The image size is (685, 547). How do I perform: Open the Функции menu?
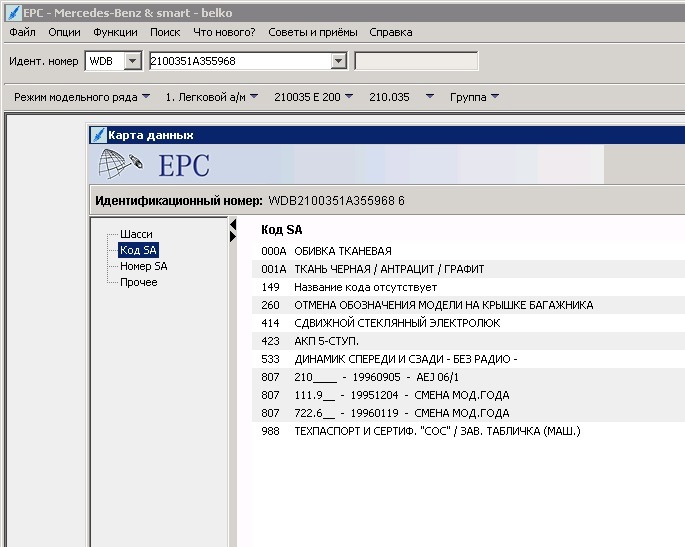(115, 32)
